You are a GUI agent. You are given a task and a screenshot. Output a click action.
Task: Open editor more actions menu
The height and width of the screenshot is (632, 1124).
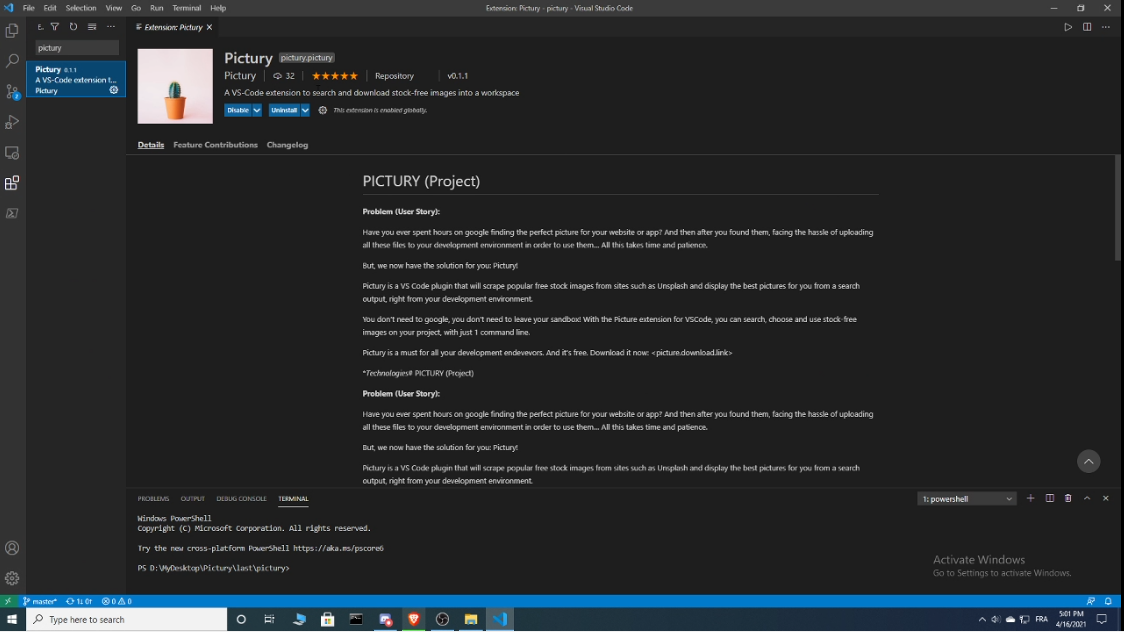pos(1105,27)
